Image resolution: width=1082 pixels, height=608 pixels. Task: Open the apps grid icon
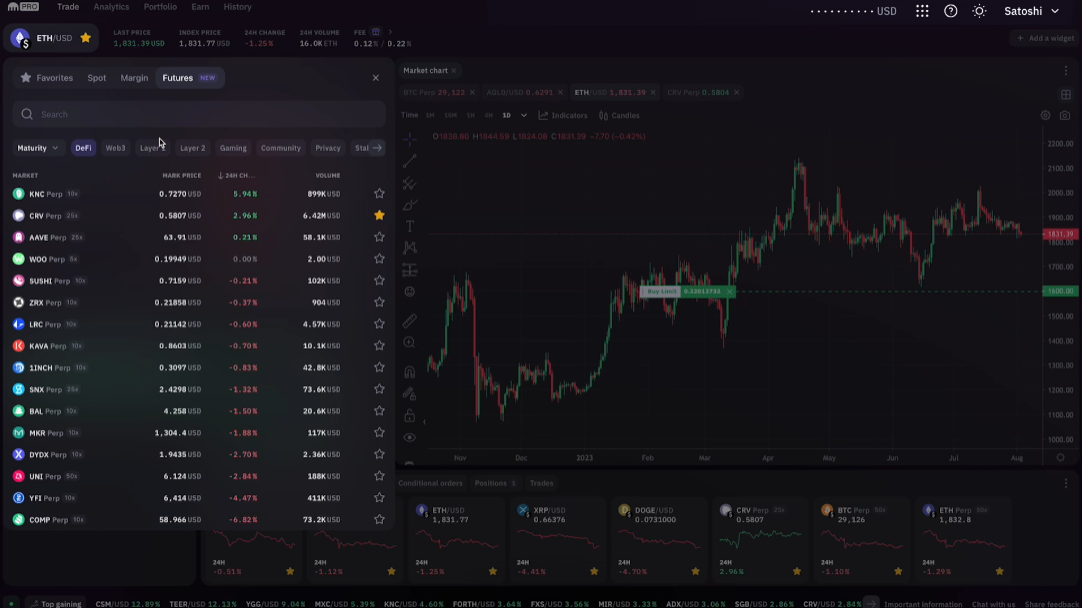coord(922,11)
